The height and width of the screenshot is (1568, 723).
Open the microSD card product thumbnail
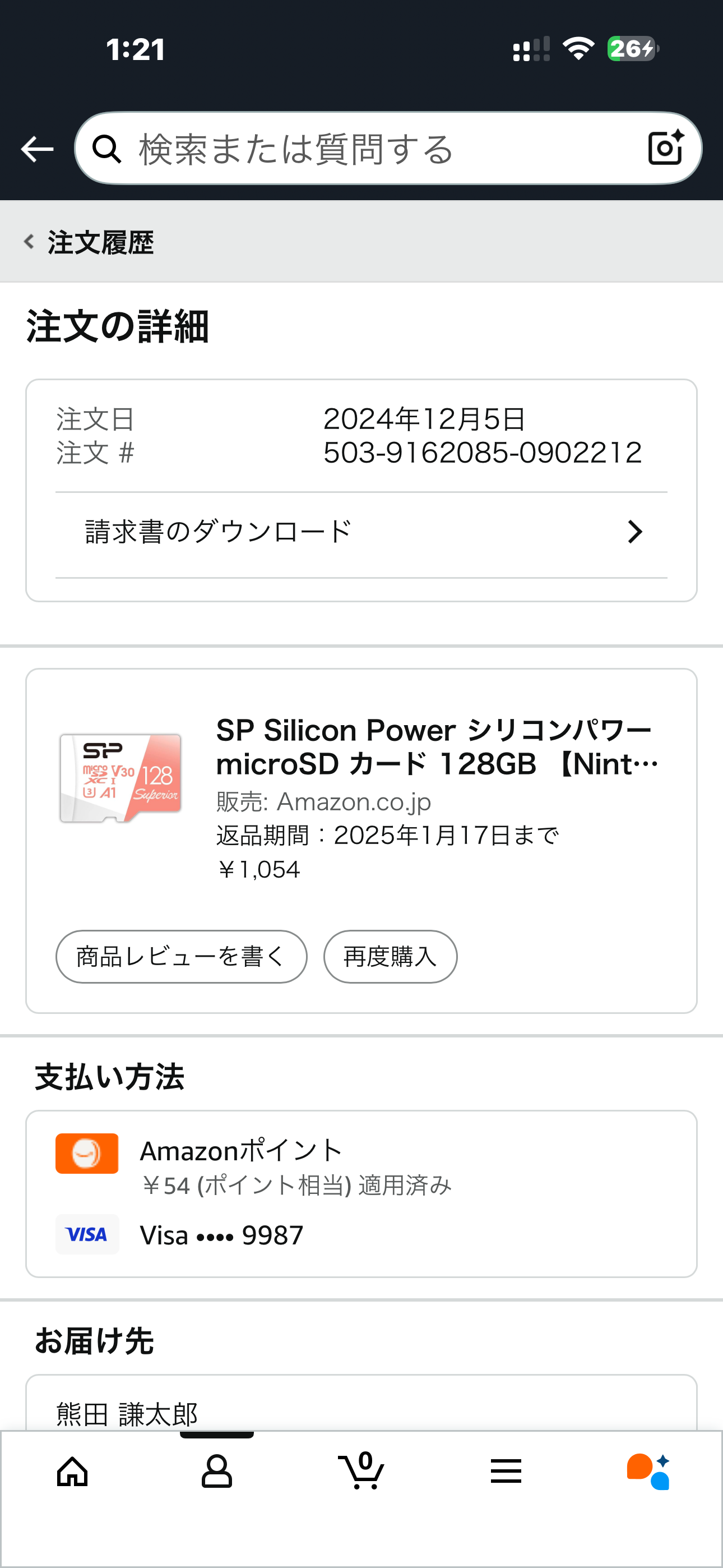point(121,778)
